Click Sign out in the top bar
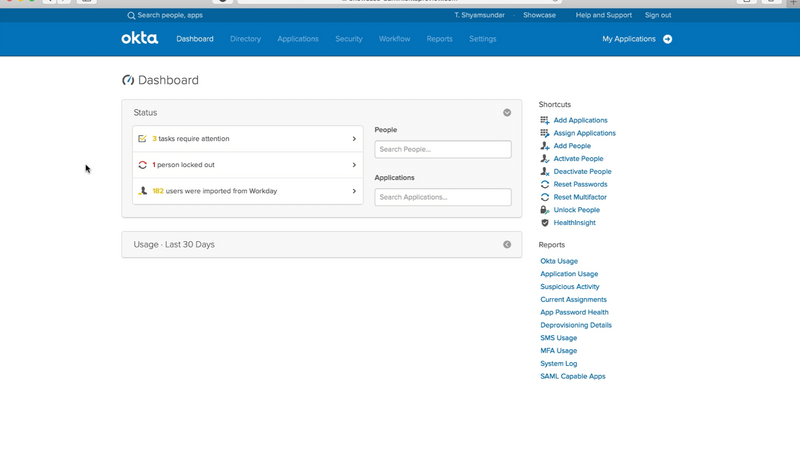This screenshot has width=800, height=450. [658, 16]
